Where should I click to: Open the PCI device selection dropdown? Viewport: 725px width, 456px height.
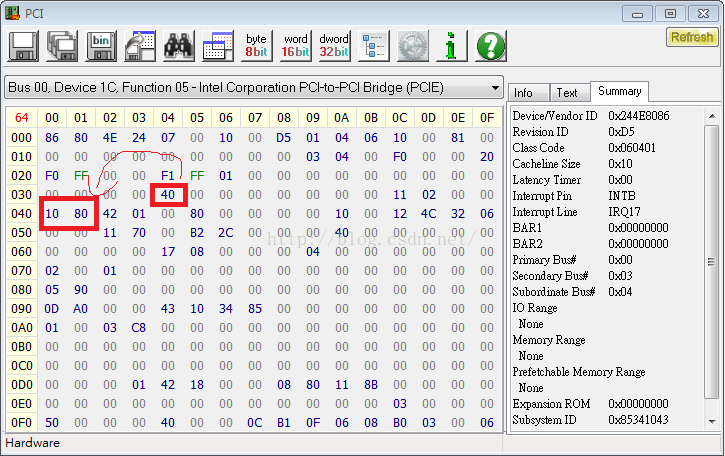(x=254, y=87)
